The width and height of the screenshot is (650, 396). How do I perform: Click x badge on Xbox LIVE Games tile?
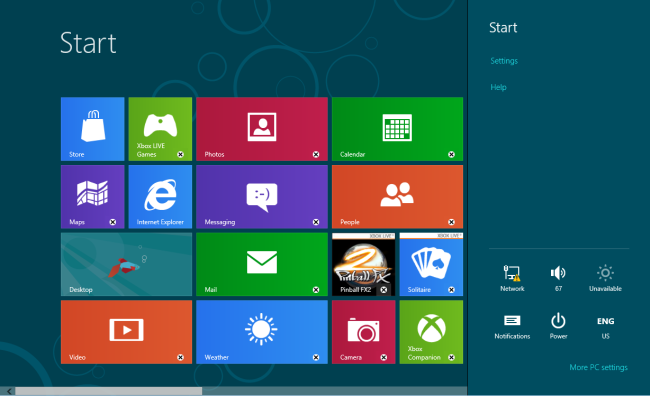pos(180,154)
